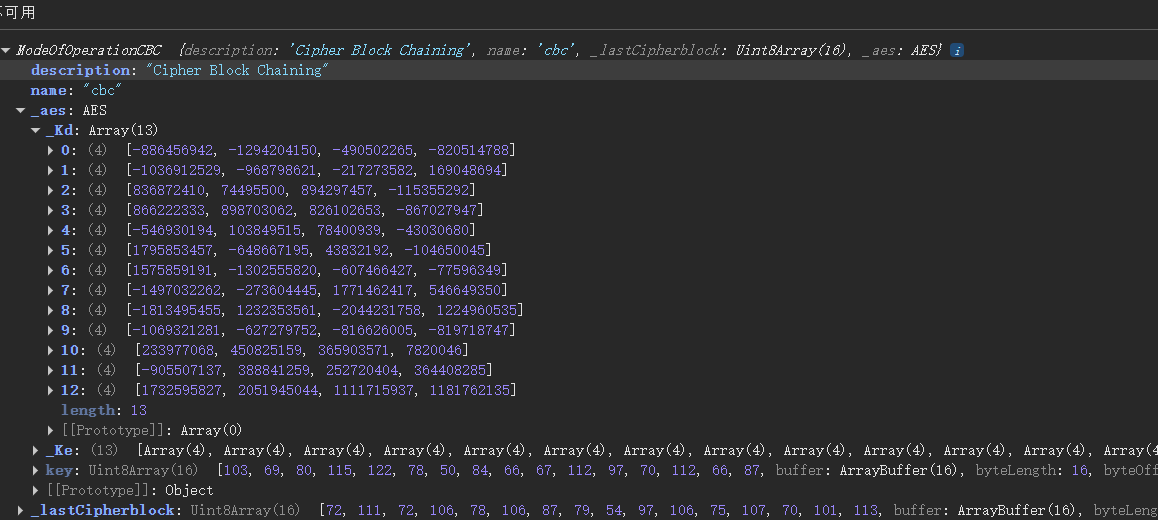Click the value 1795853457 in row 5
This screenshot has height=520, width=1158.
173,250
